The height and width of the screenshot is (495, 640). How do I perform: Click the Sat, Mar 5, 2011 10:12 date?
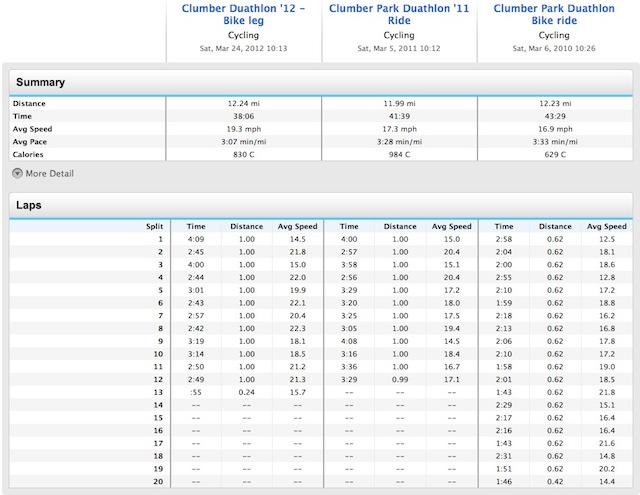coord(399,49)
